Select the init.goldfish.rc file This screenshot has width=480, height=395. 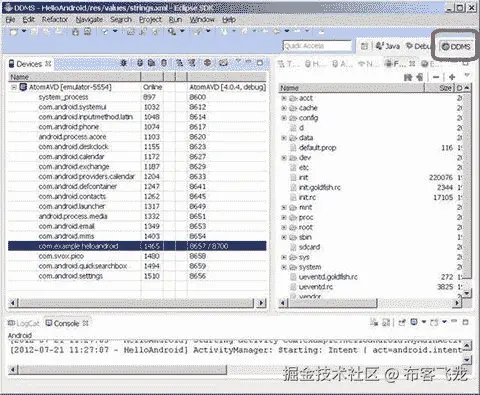click(x=320, y=187)
